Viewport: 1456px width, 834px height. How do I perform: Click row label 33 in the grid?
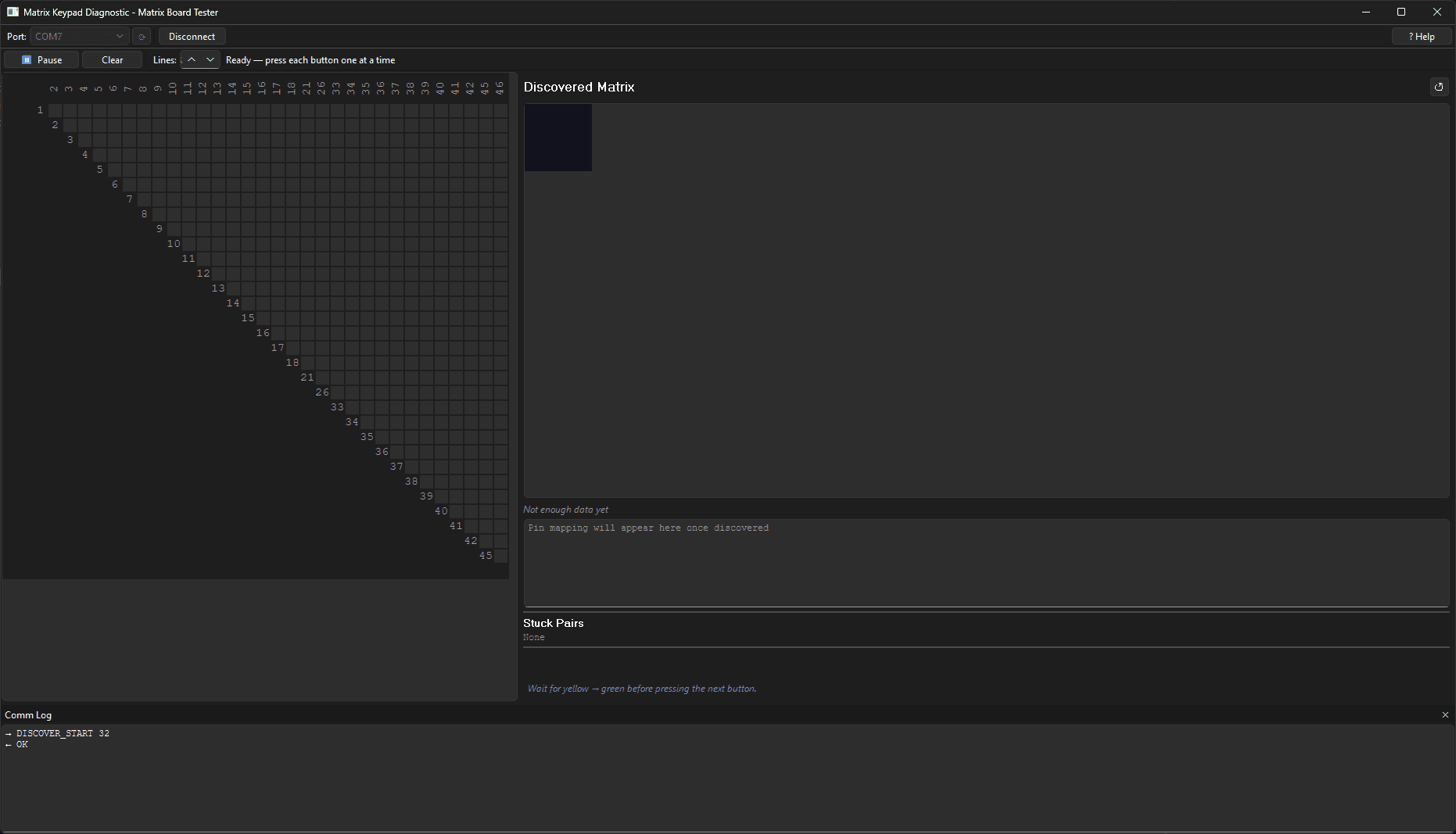[x=337, y=407]
